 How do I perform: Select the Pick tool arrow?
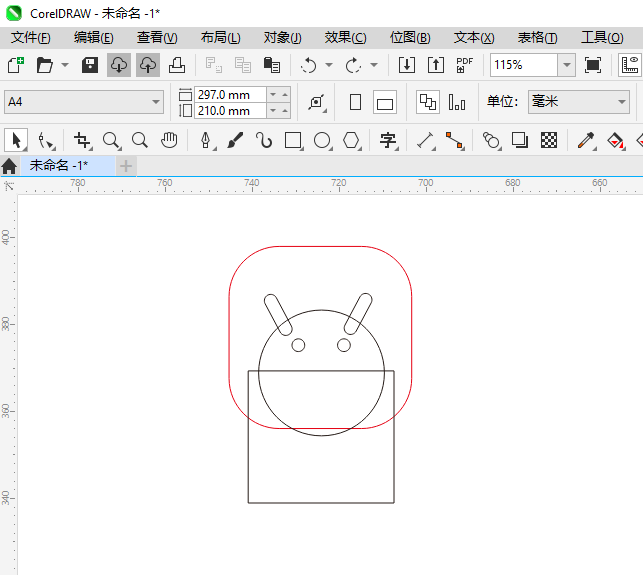(x=16, y=140)
